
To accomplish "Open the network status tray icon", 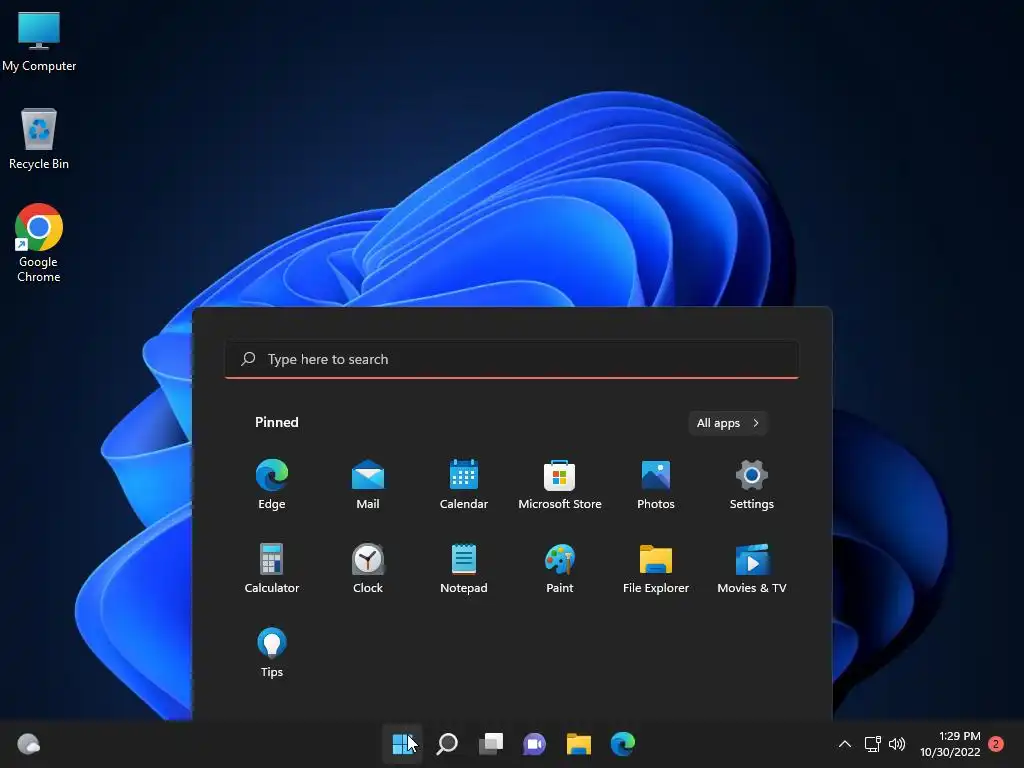I will coord(872,744).
